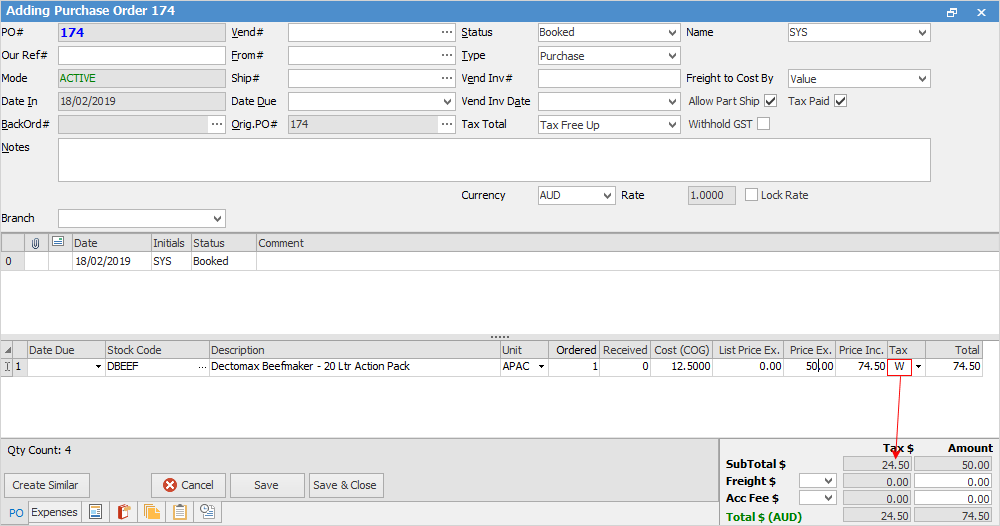1000x526 pixels.
Task: Click into the Notes text field
Action: [494, 160]
